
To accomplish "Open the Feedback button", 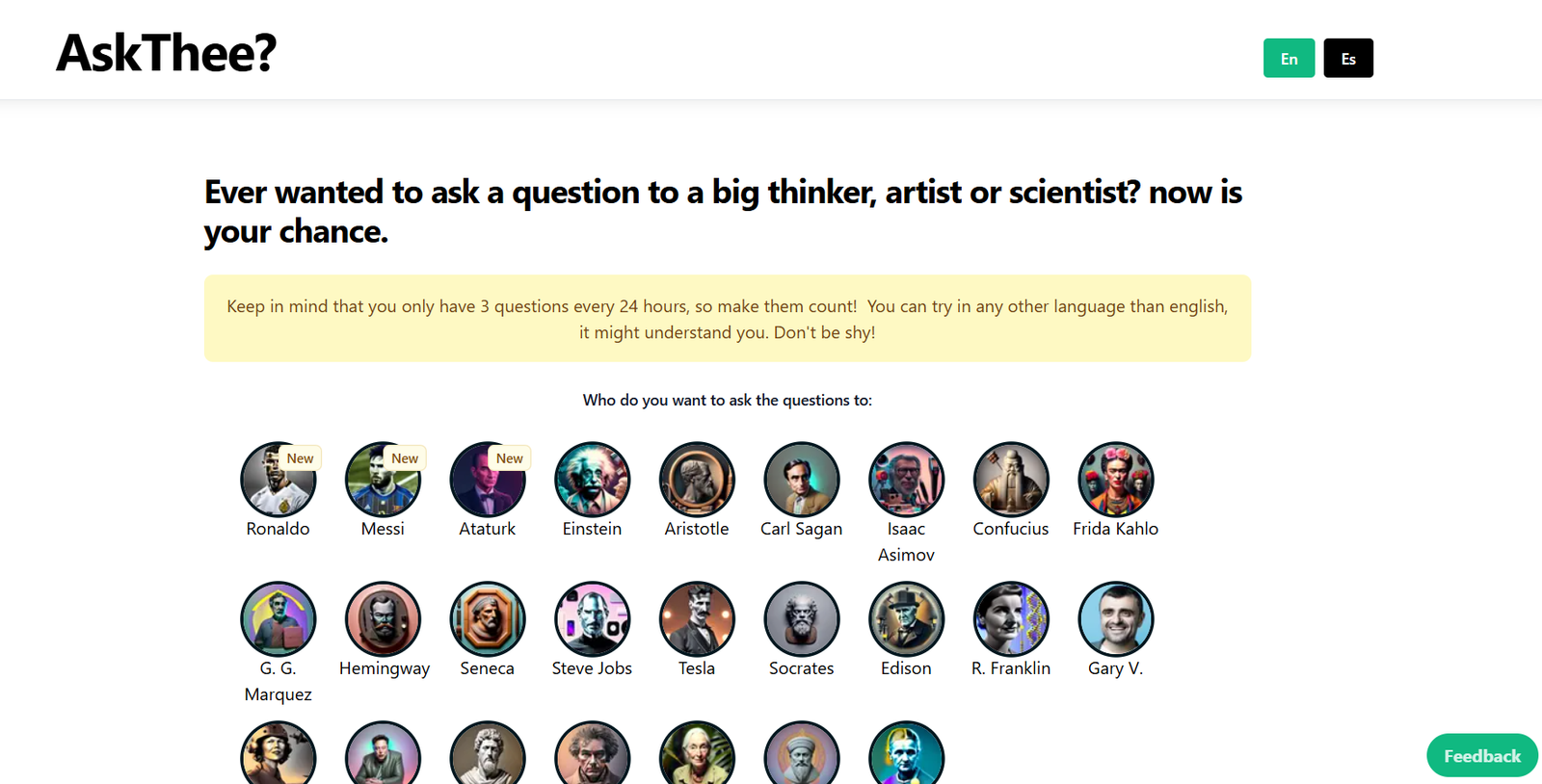I will [x=1481, y=756].
